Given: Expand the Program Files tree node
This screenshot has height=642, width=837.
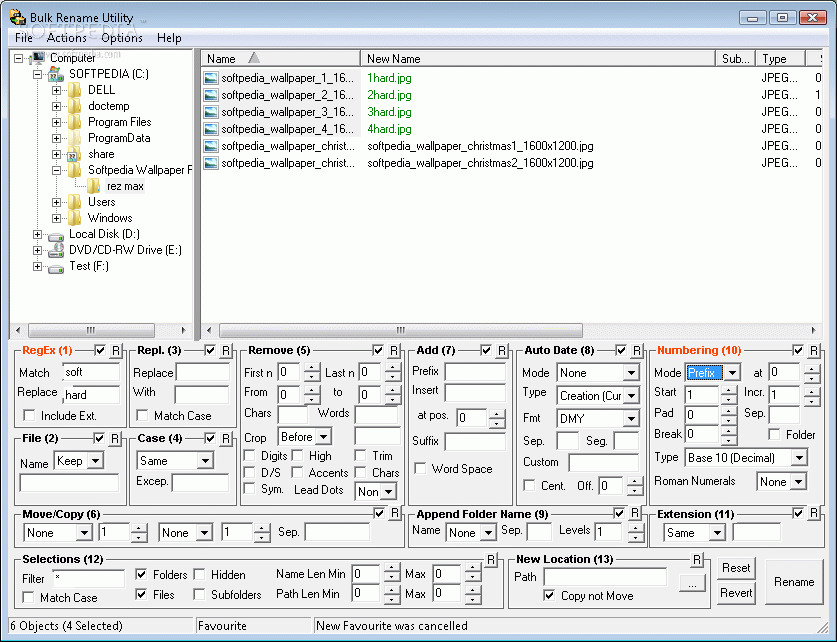Looking at the screenshot, I should click(57, 122).
